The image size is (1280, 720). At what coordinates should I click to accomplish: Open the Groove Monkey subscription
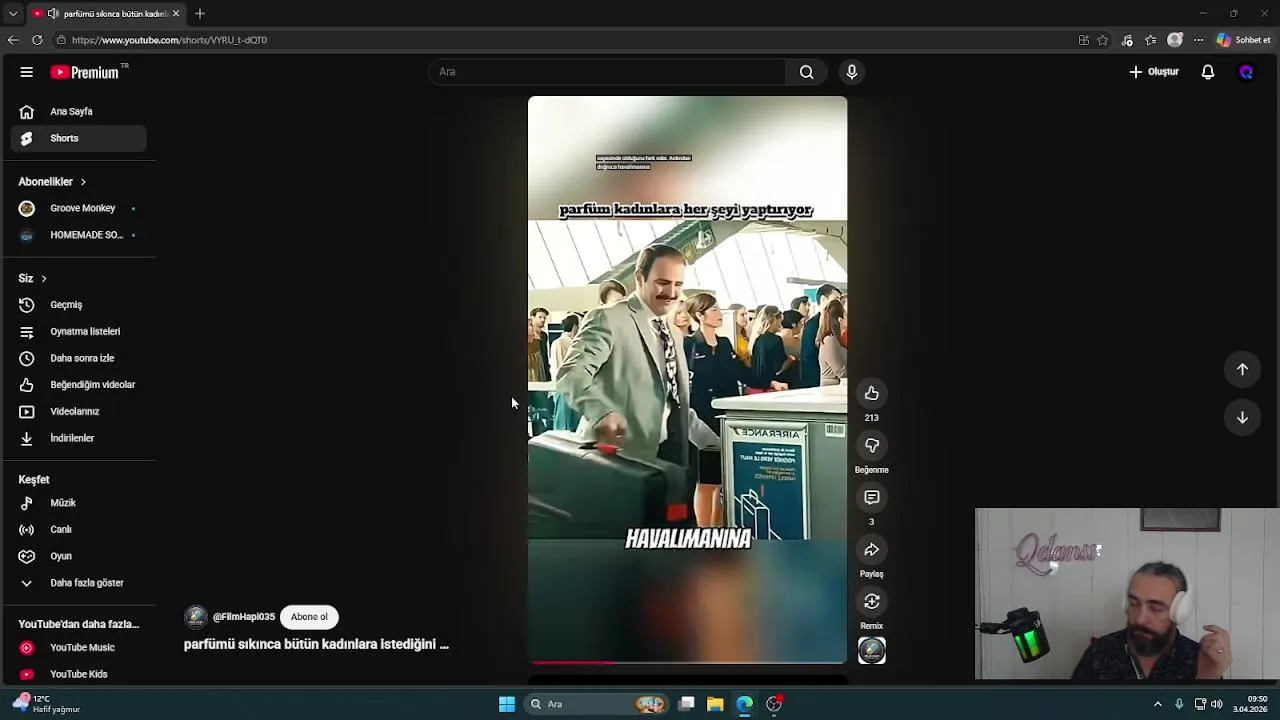[x=79, y=208]
